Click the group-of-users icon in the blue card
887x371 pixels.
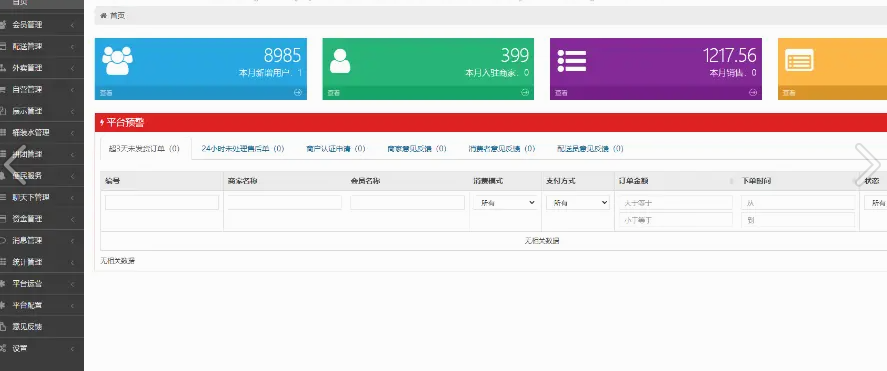(117, 61)
